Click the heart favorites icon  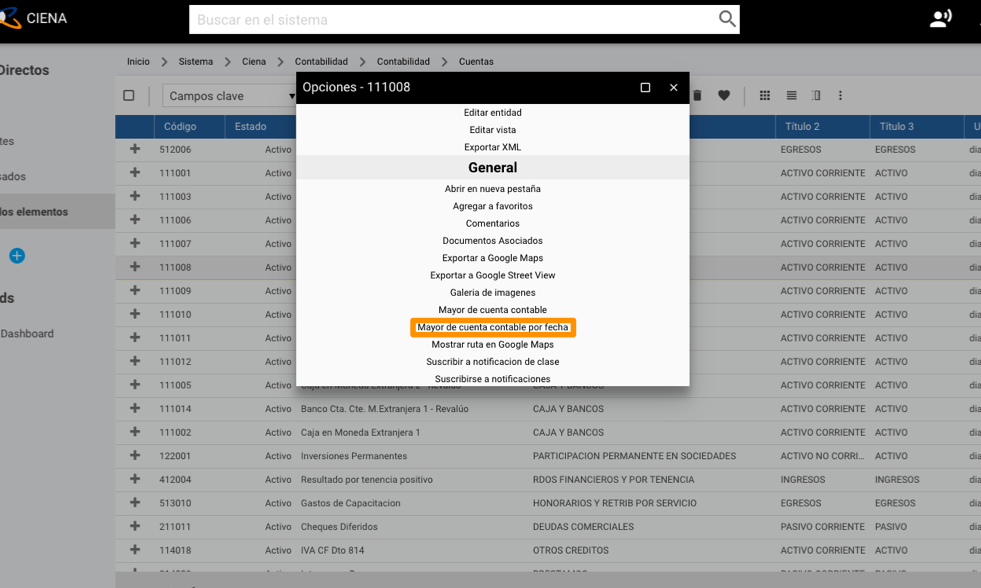point(724,96)
